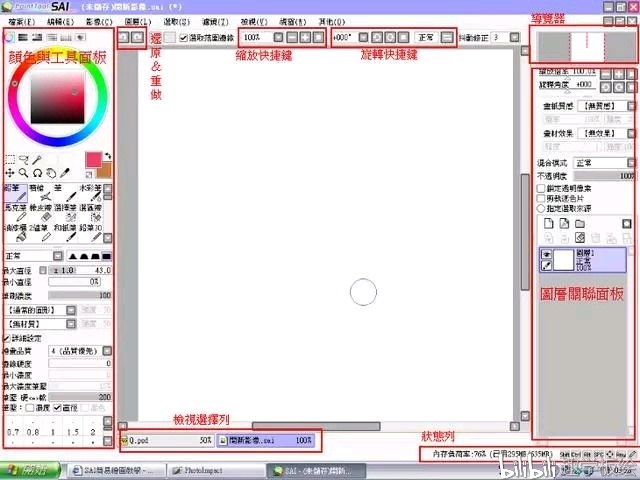640x480 pixels.
Task: Toggle 詳細設定 advanced settings checkbox
Action: coord(7,338)
